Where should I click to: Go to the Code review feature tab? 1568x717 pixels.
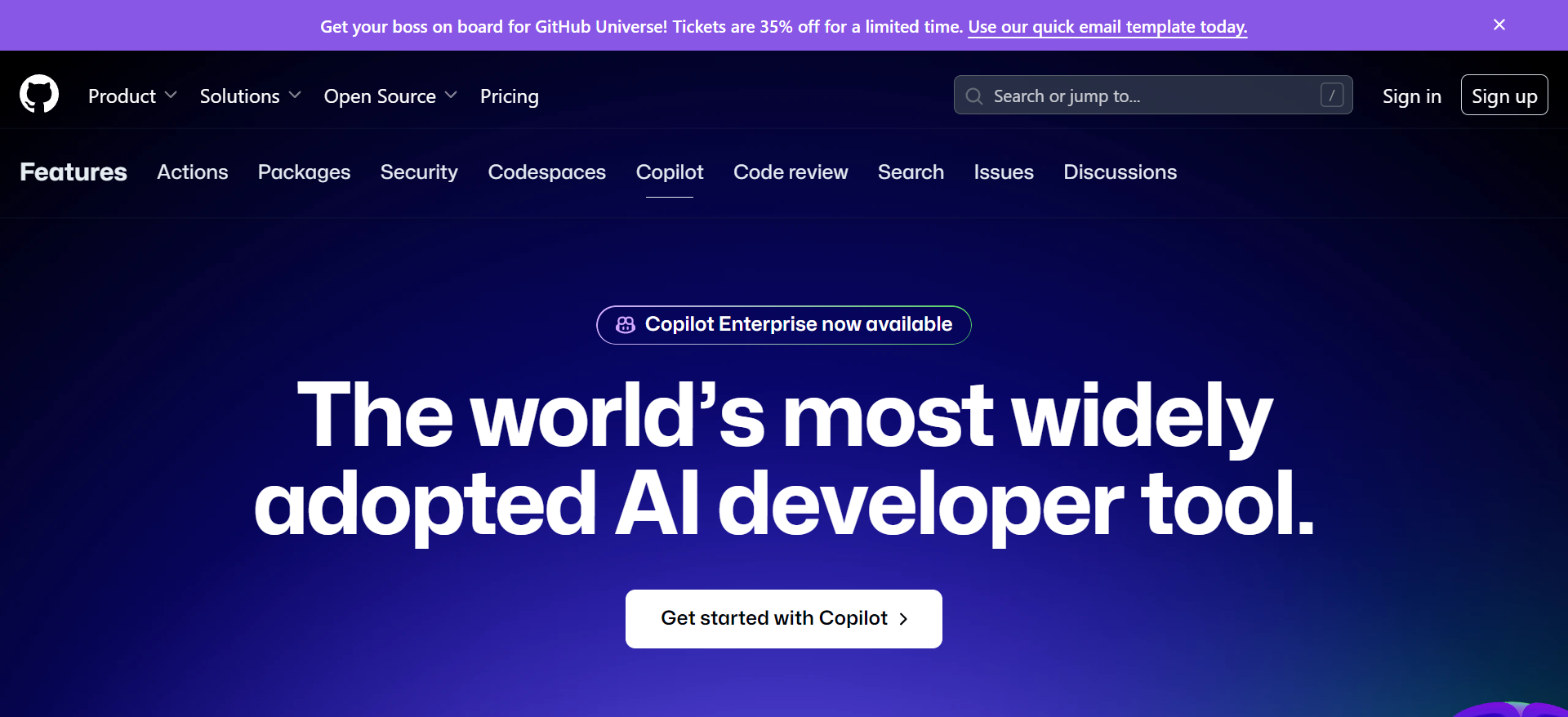[791, 171]
